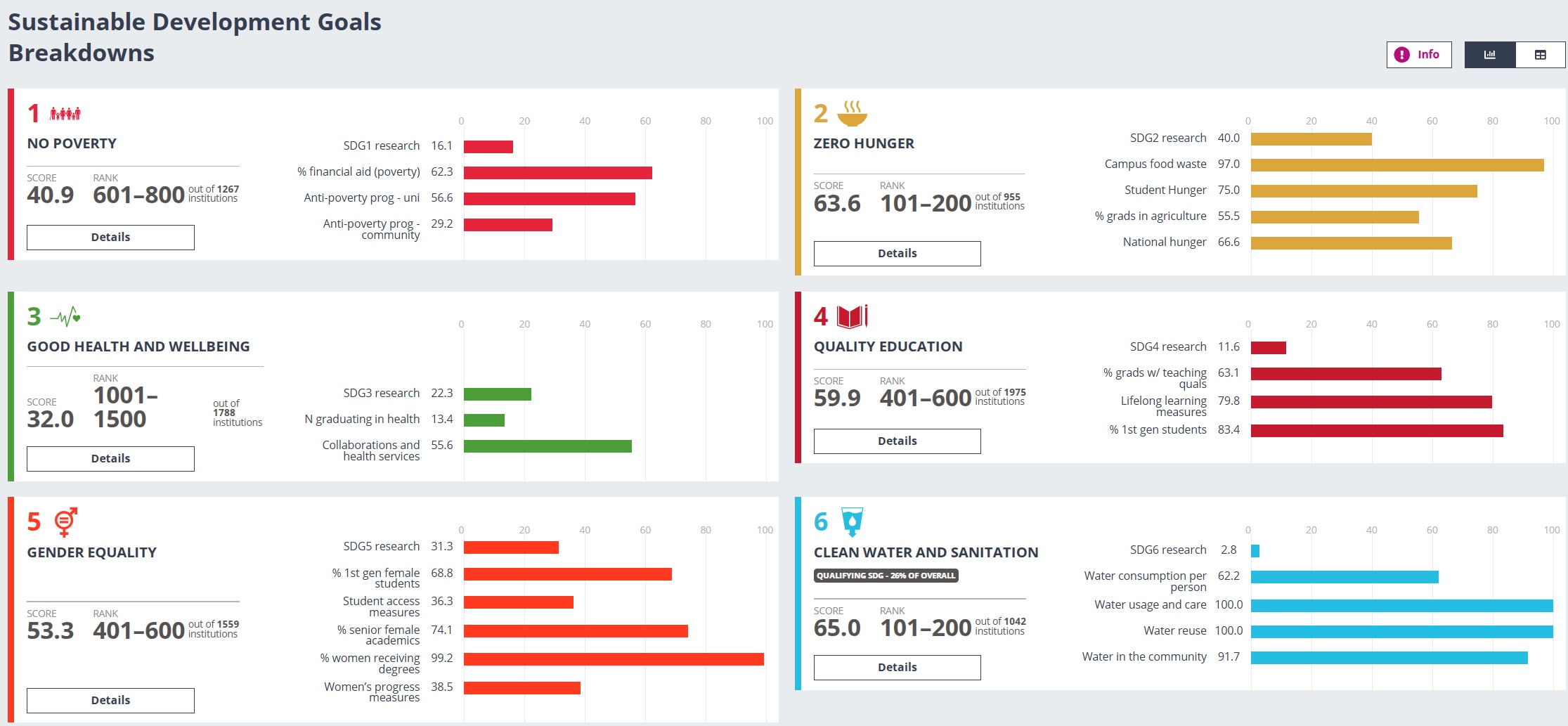Expand Details for Gender Equality

click(x=110, y=701)
